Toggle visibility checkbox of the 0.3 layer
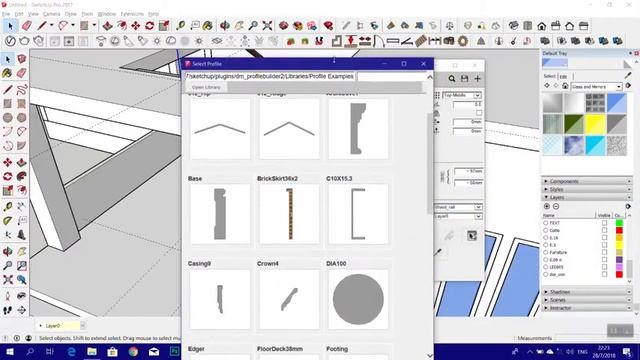640x360 pixels. 604,245
